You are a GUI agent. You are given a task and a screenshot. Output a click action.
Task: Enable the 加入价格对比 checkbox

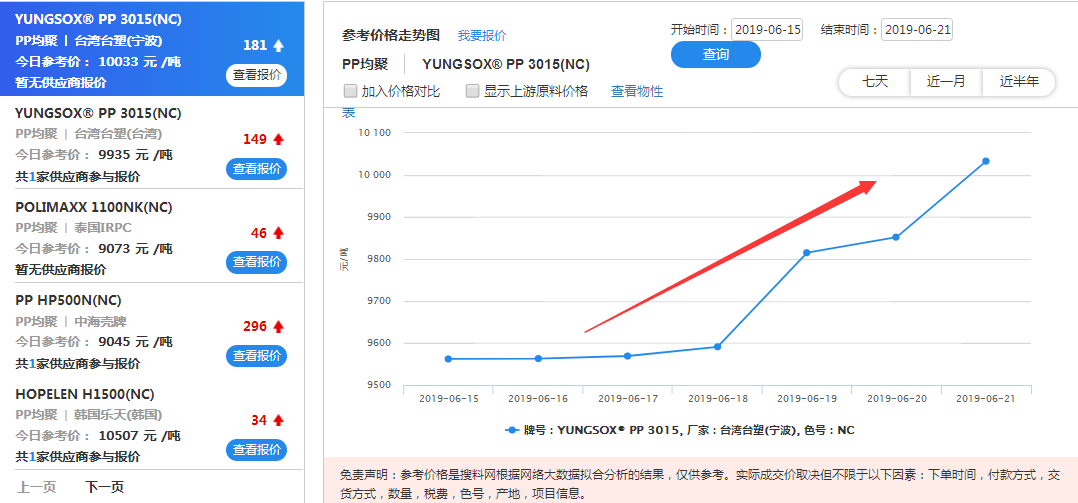(351, 91)
